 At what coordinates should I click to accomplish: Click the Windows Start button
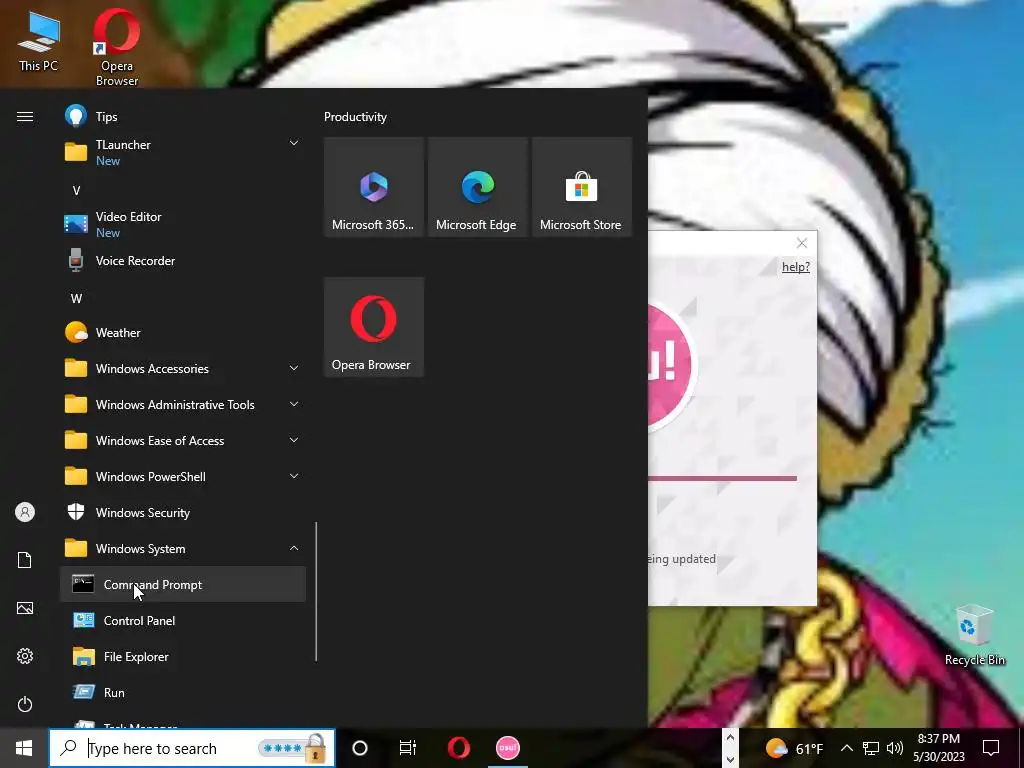pyautogui.click(x=24, y=748)
